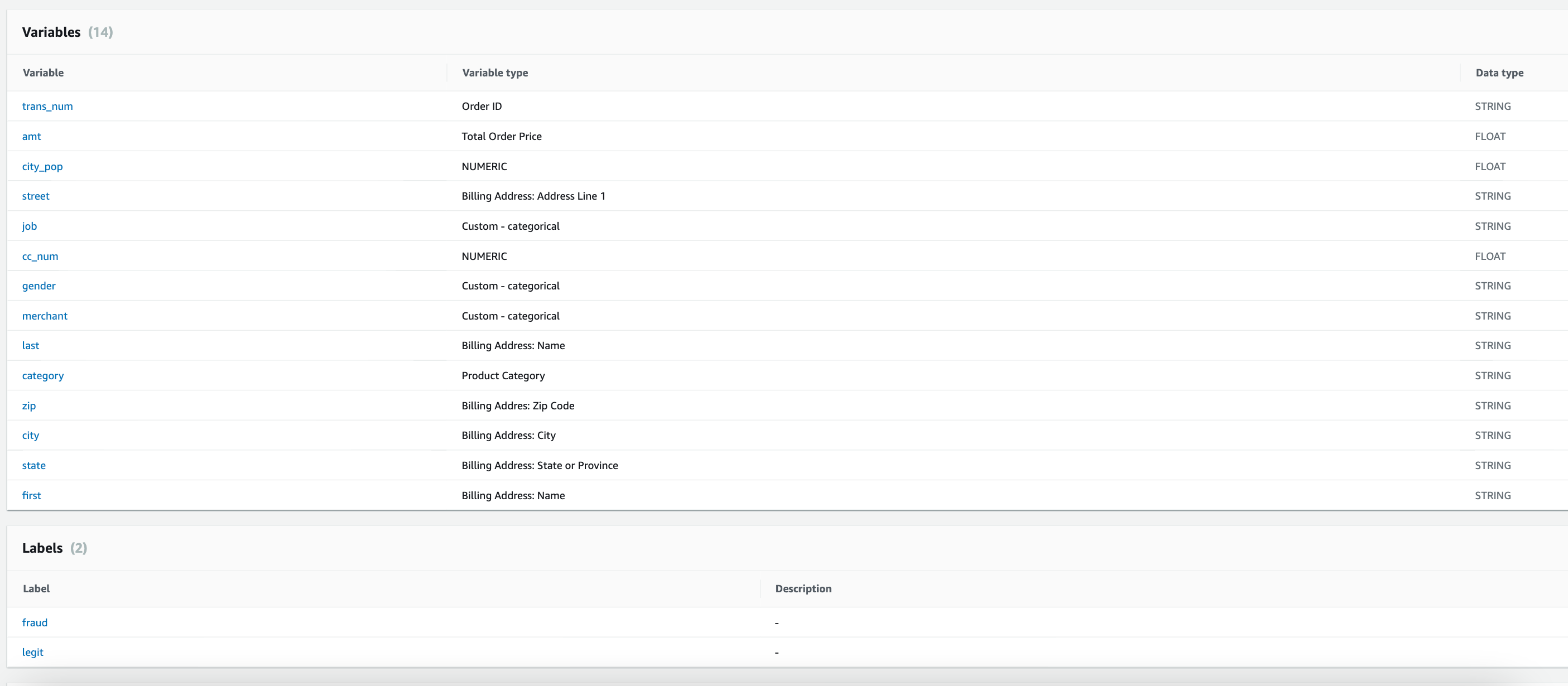The height and width of the screenshot is (686, 1568).
Task: Select the city variable link
Action: coord(31,436)
